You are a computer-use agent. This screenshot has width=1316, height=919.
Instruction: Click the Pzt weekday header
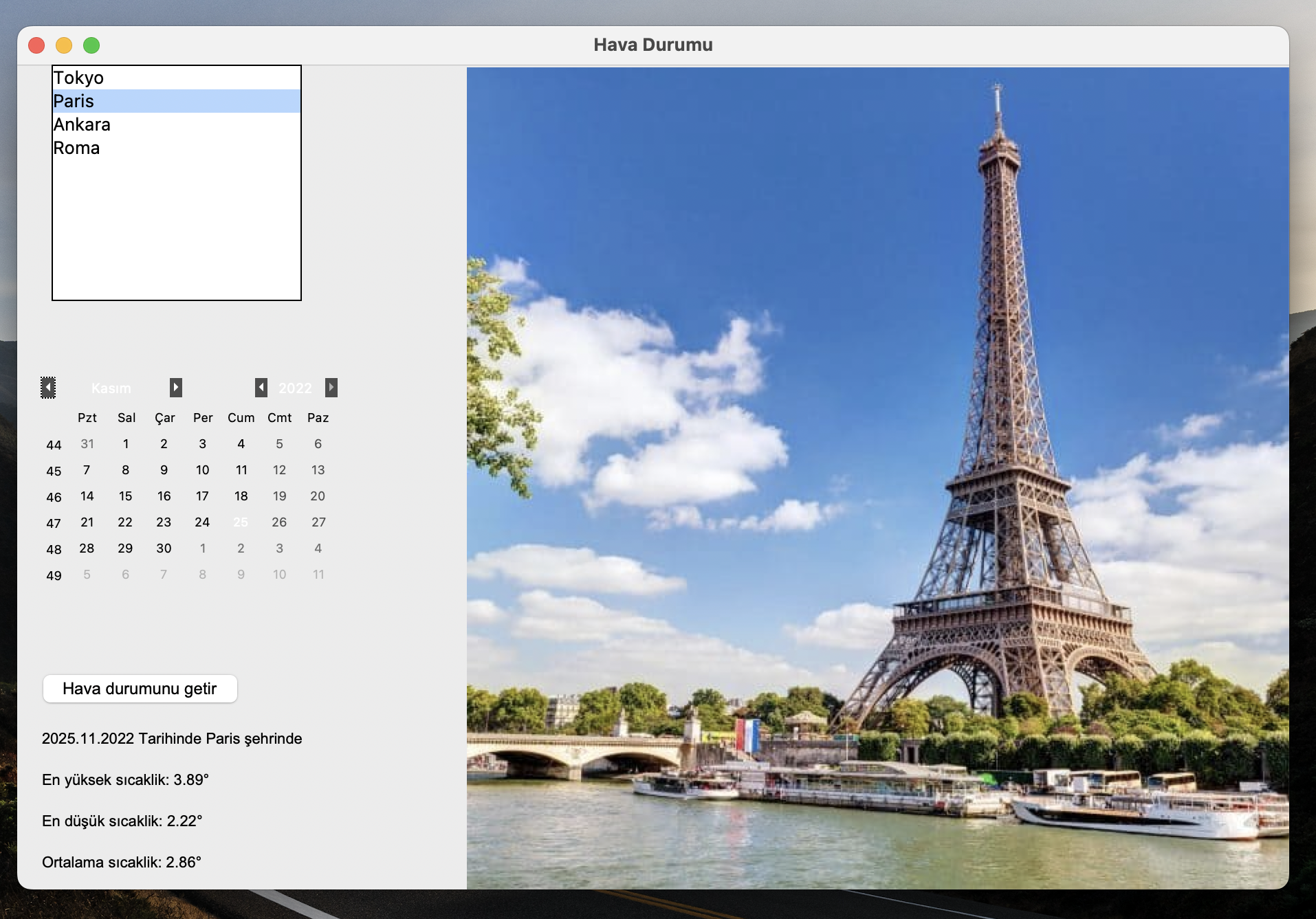(x=87, y=418)
